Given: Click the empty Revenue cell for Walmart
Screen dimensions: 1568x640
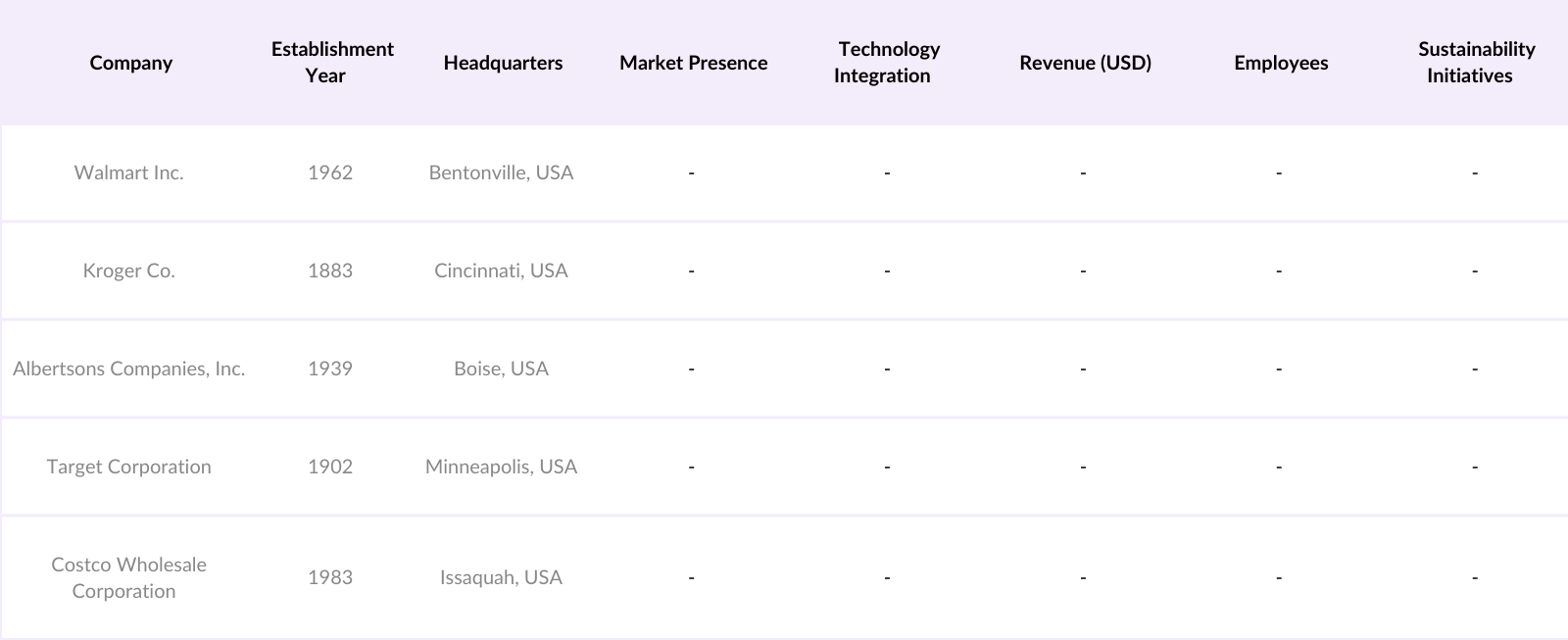Looking at the screenshot, I should click(x=1083, y=172).
